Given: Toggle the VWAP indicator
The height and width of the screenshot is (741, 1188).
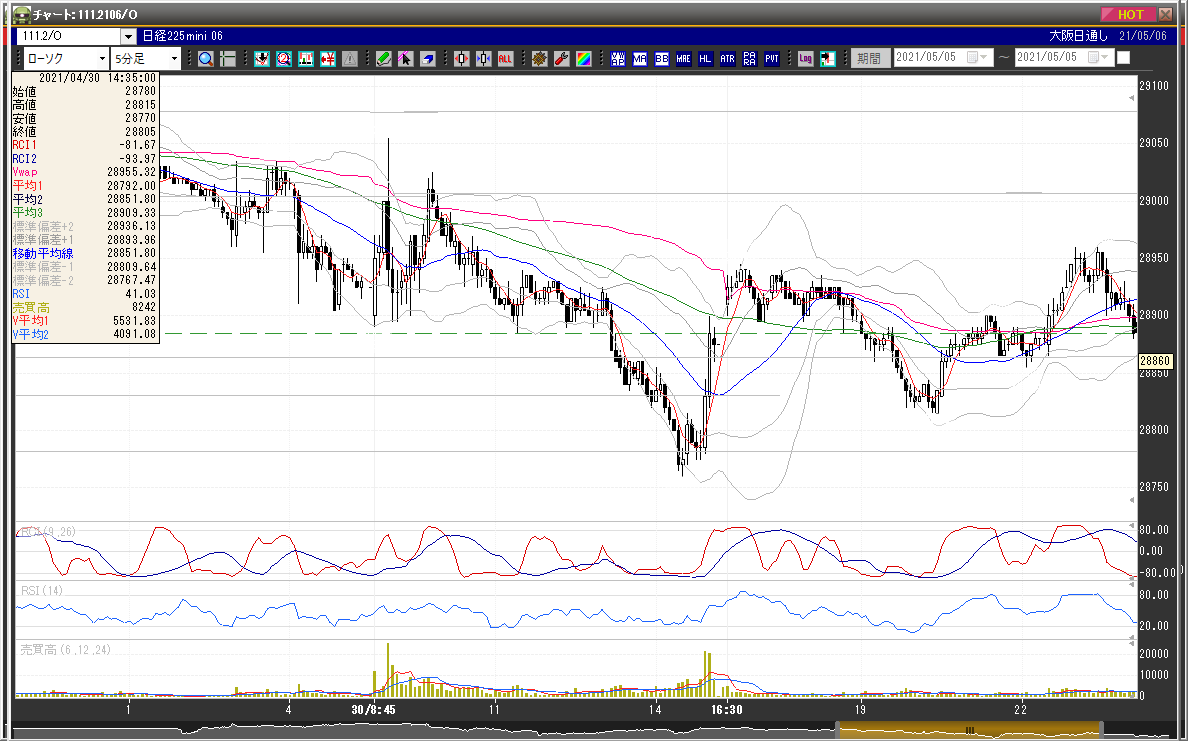Looking at the screenshot, I should click(617, 58).
